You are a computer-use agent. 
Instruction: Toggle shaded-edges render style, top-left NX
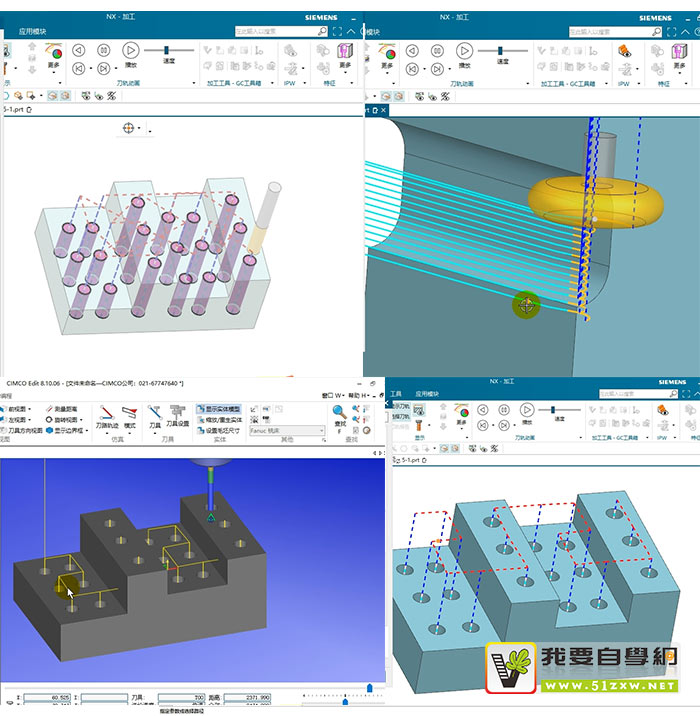pyautogui.click(x=53, y=96)
